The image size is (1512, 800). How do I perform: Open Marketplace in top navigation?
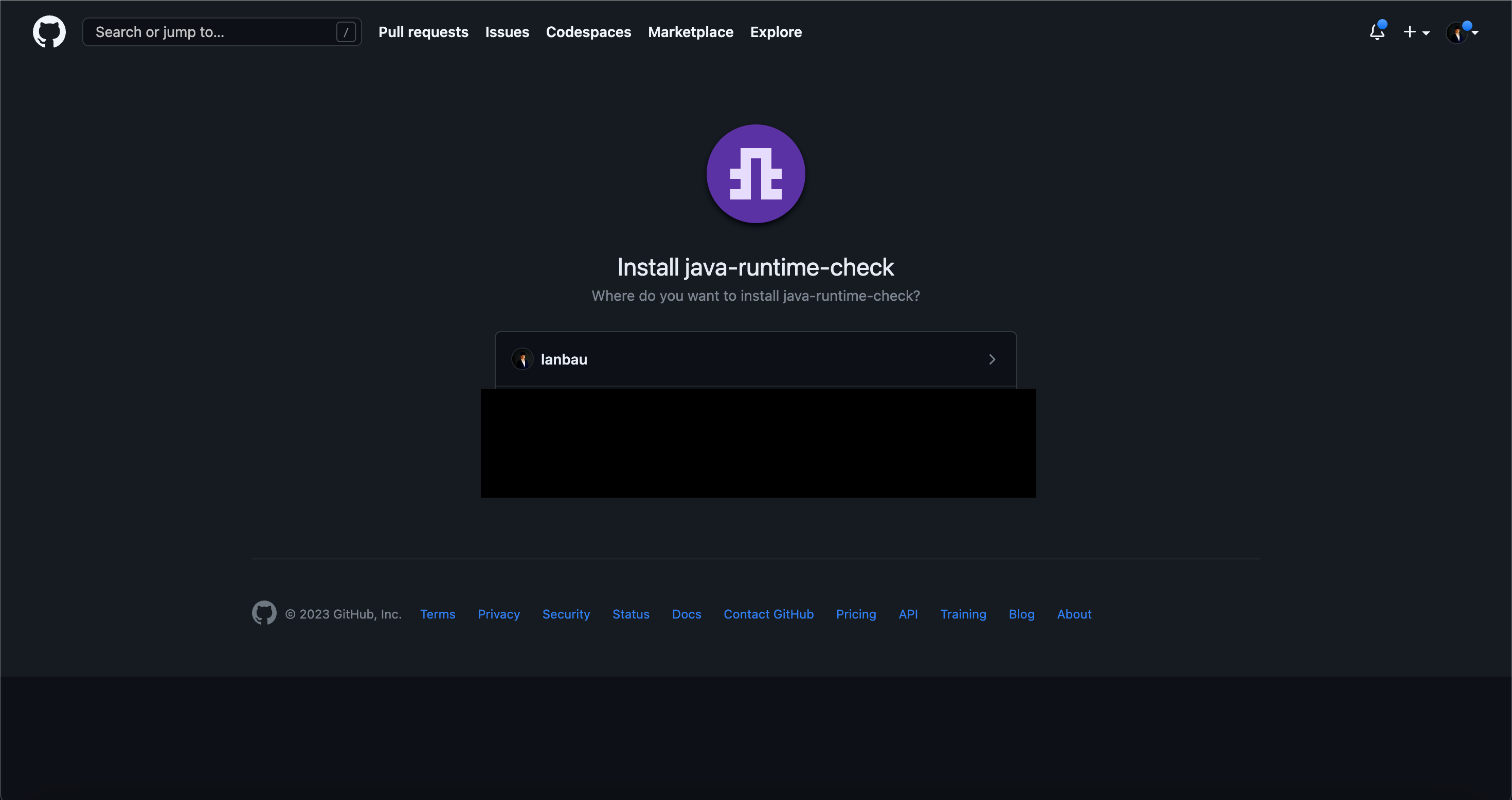click(x=690, y=32)
